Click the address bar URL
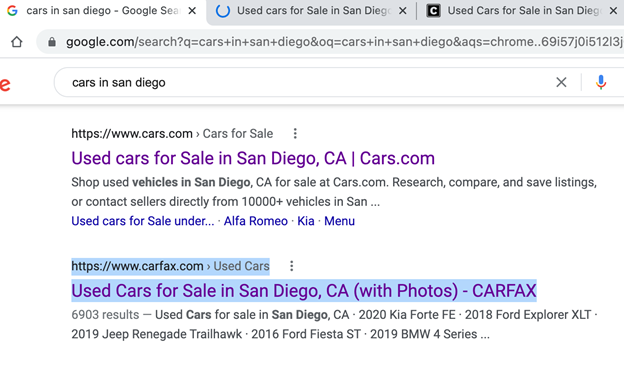This screenshot has height=371, width=624. pyautogui.click(x=344, y=42)
